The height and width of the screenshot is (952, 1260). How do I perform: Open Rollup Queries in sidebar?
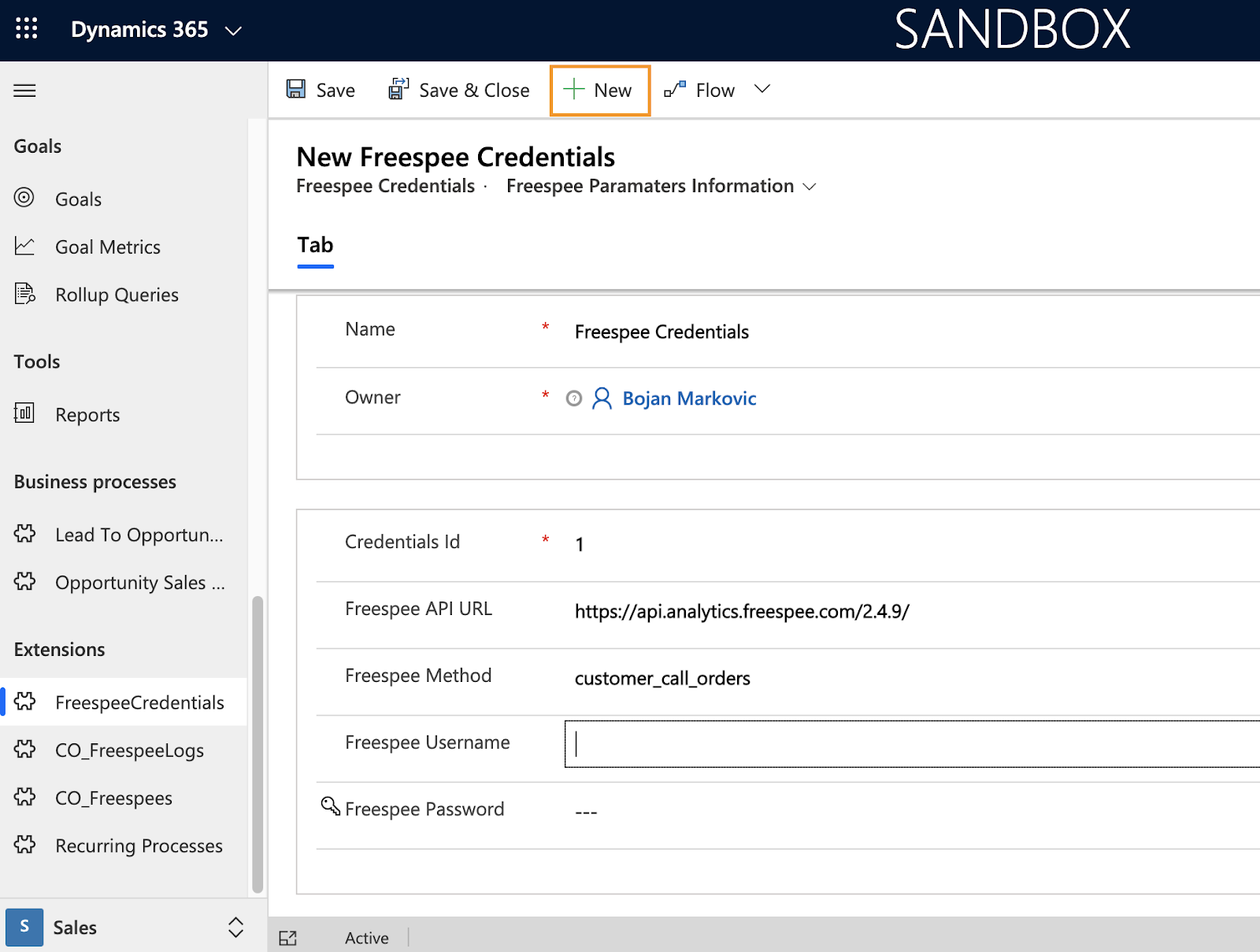[x=124, y=295]
